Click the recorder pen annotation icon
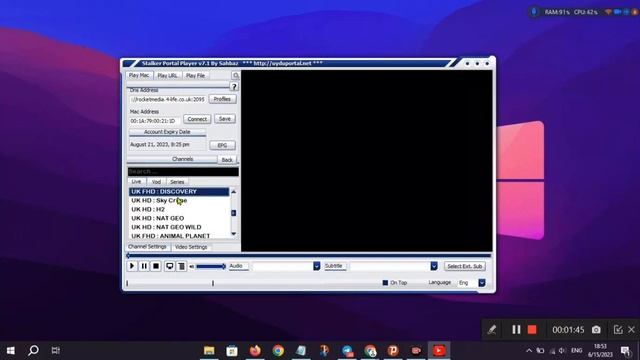The width and height of the screenshot is (640, 360). click(x=492, y=329)
